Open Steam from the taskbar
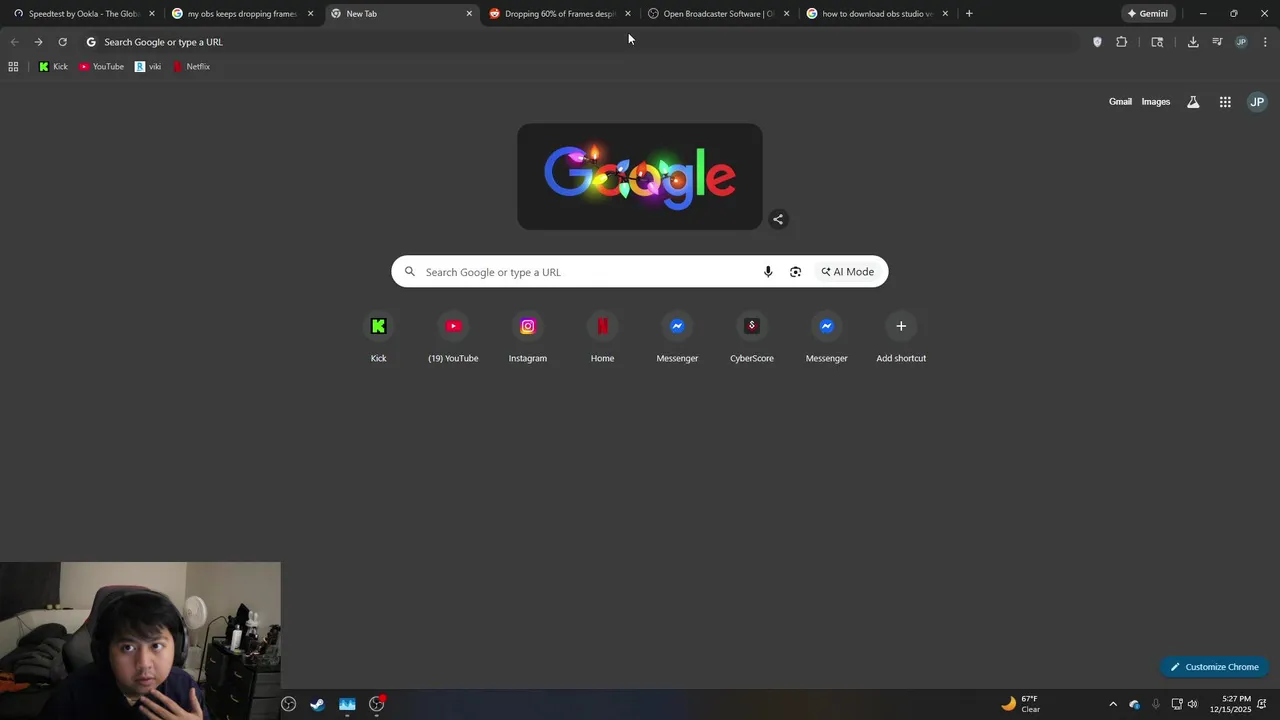1280x720 pixels. pyautogui.click(x=317, y=704)
